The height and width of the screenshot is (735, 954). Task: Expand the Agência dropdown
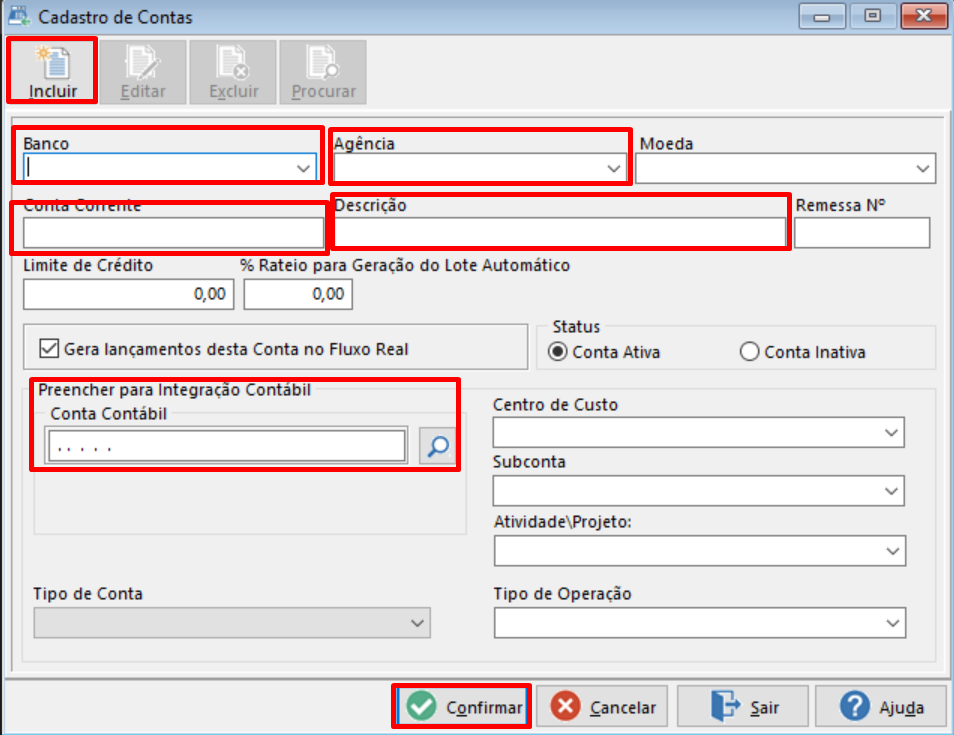pos(614,169)
